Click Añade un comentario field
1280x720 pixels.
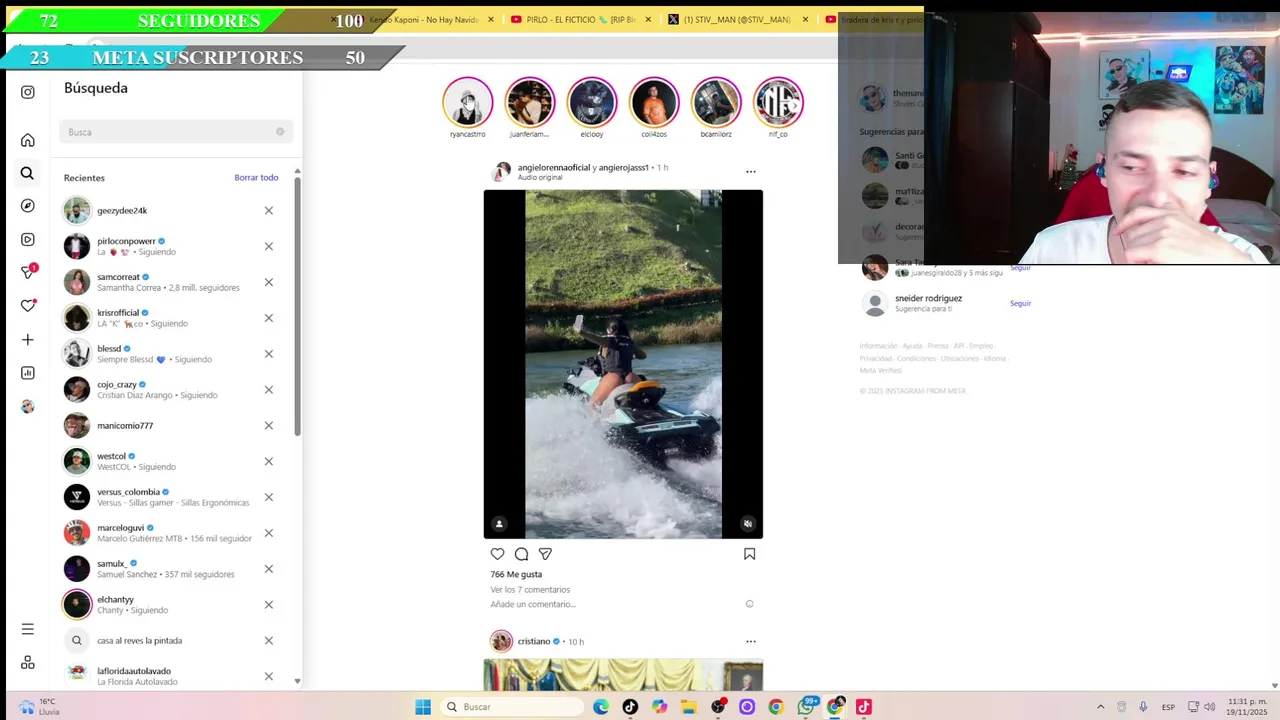(x=533, y=604)
